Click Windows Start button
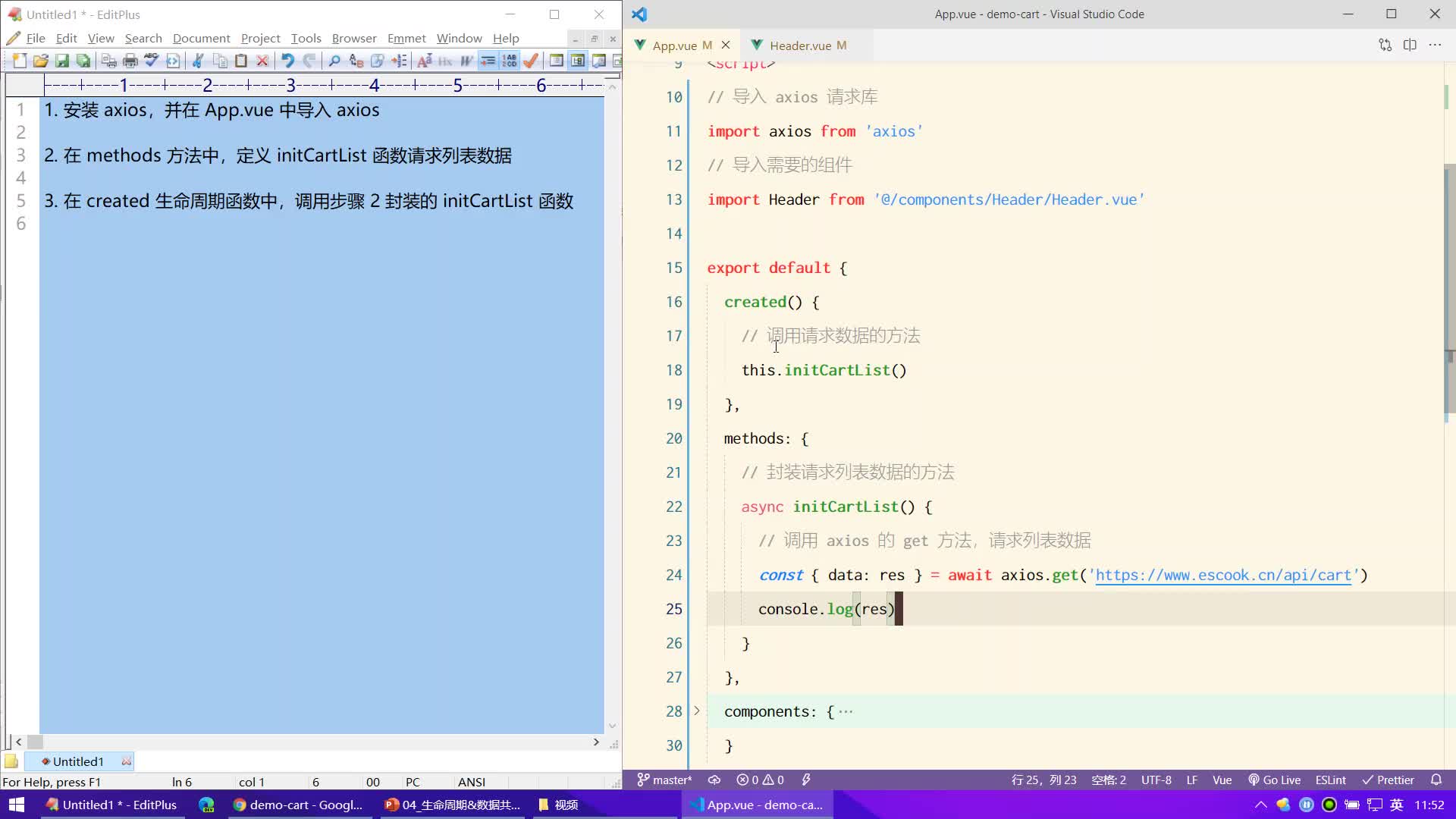The width and height of the screenshot is (1456, 819). point(17,805)
